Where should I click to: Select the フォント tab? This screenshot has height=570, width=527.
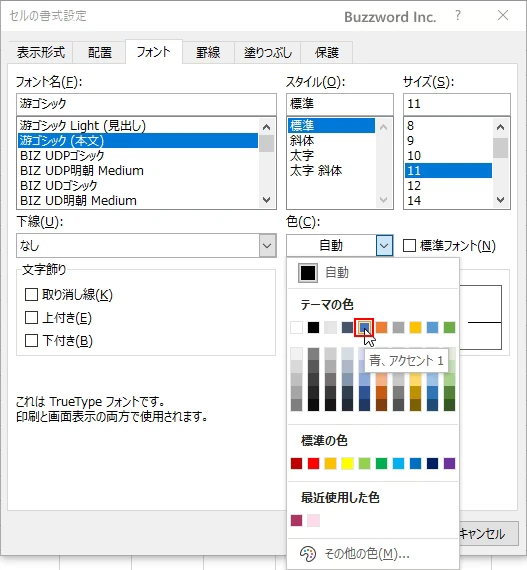click(x=154, y=52)
